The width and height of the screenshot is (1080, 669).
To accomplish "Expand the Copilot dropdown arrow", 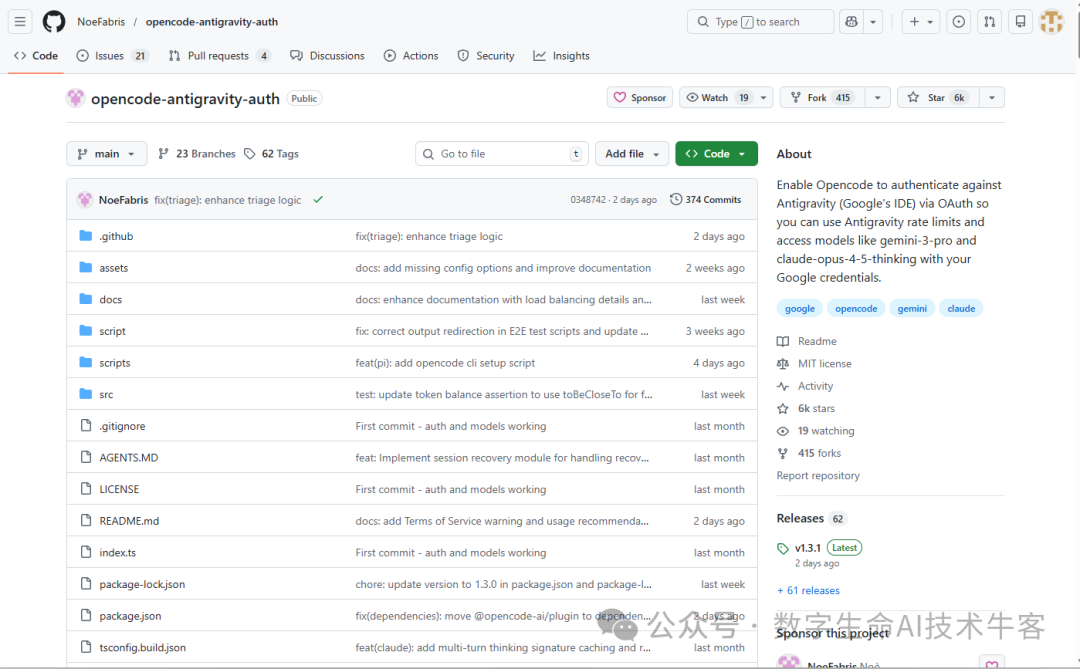I will [x=873, y=21].
